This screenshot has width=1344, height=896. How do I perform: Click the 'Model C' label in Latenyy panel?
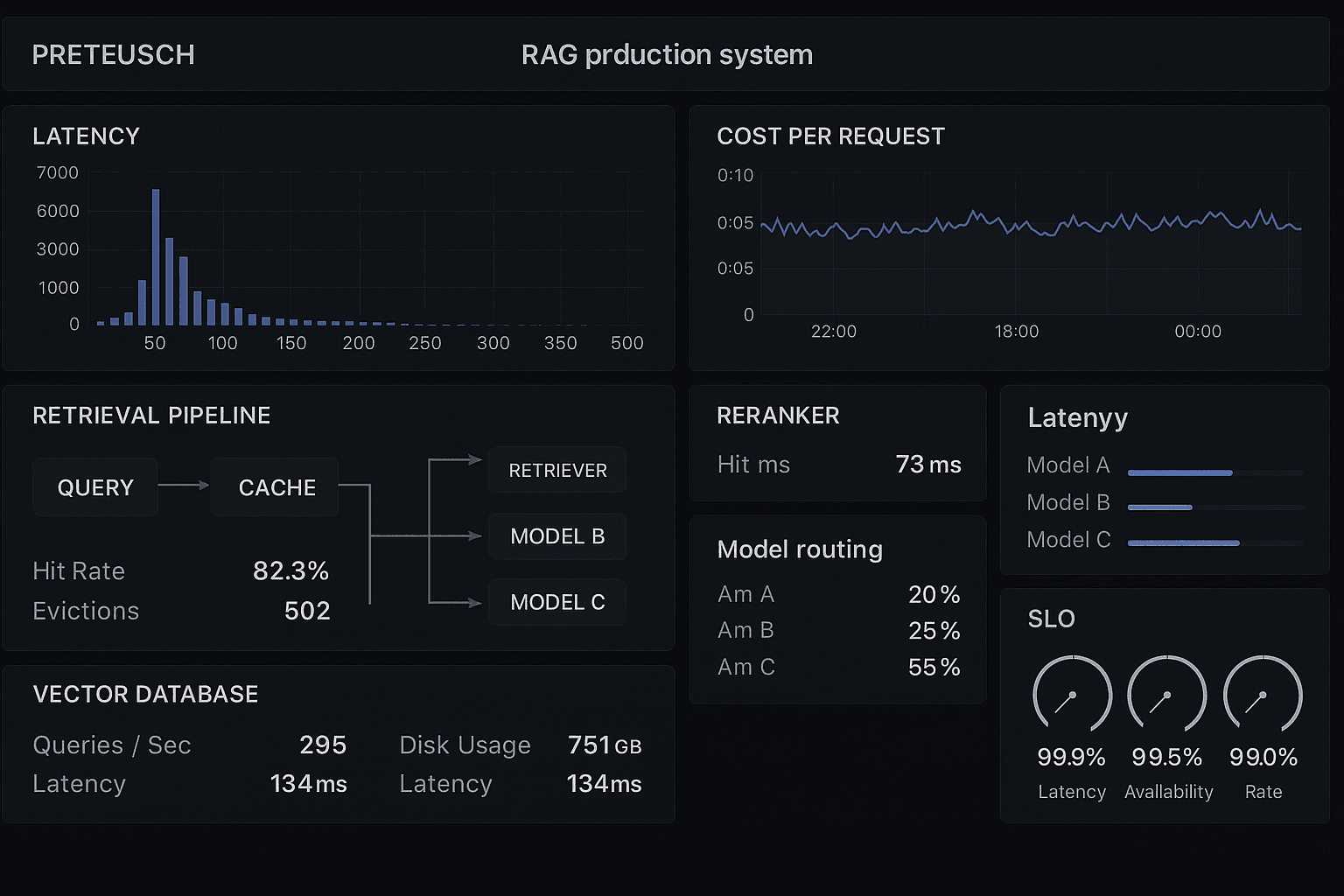click(x=1068, y=540)
